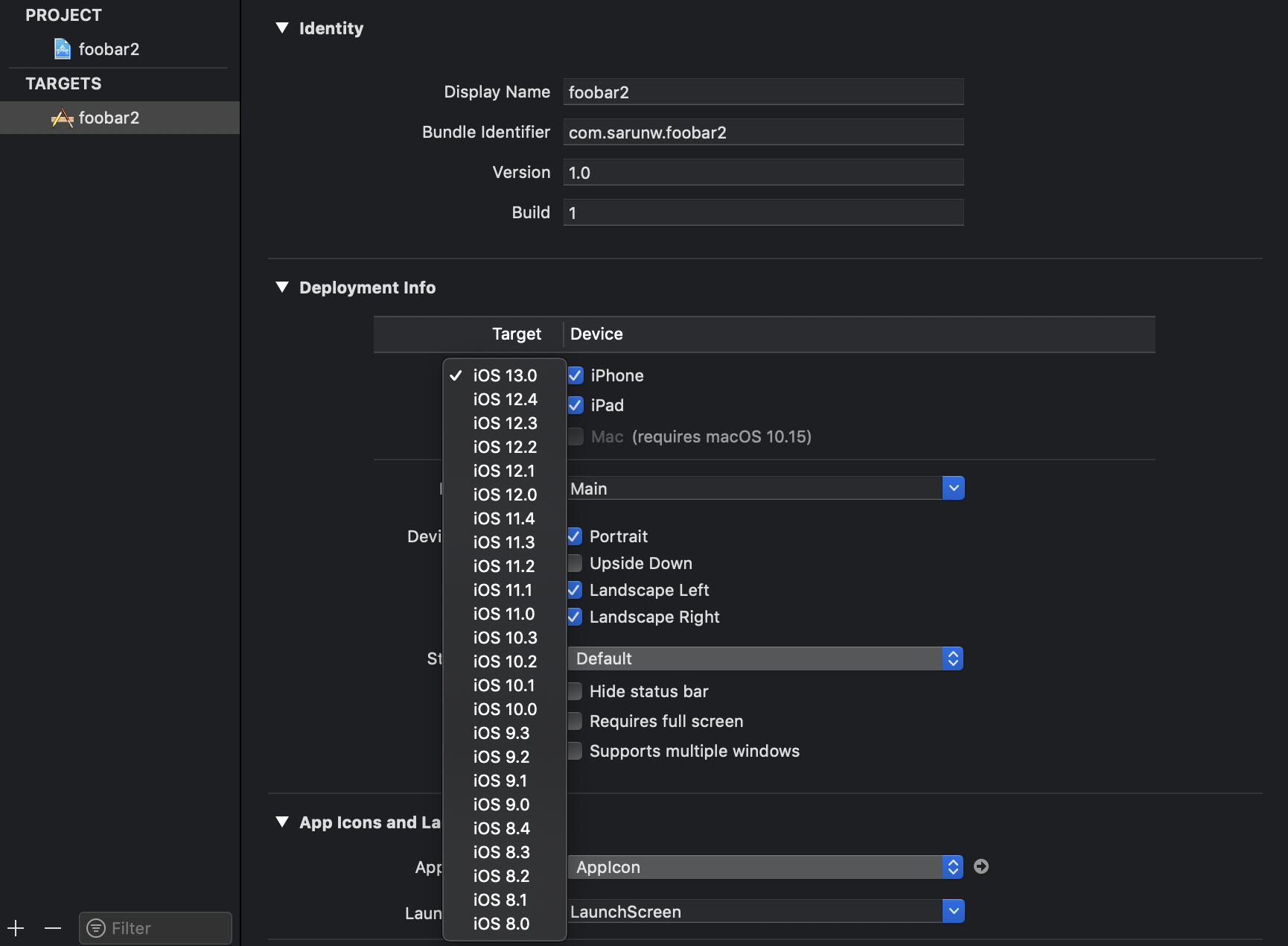The width and height of the screenshot is (1288, 946).
Task: Click the minus icon to remove target
Action: pyautogui.click(x=53, y=928)
